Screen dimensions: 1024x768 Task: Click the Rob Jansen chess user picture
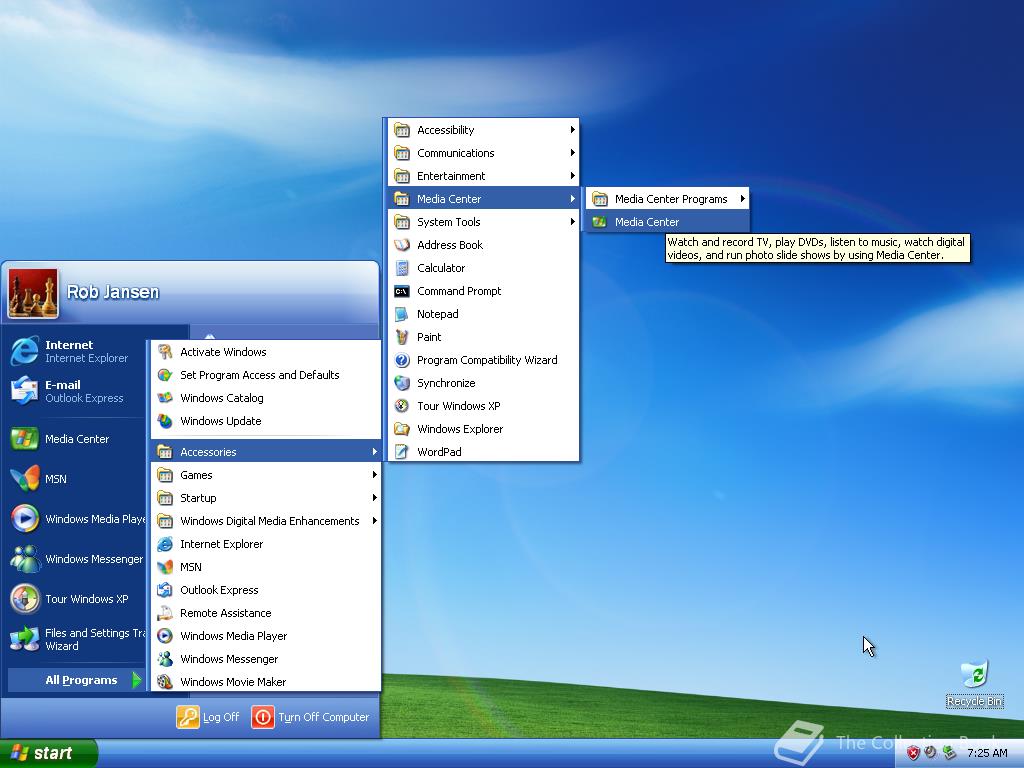[33, 293]
